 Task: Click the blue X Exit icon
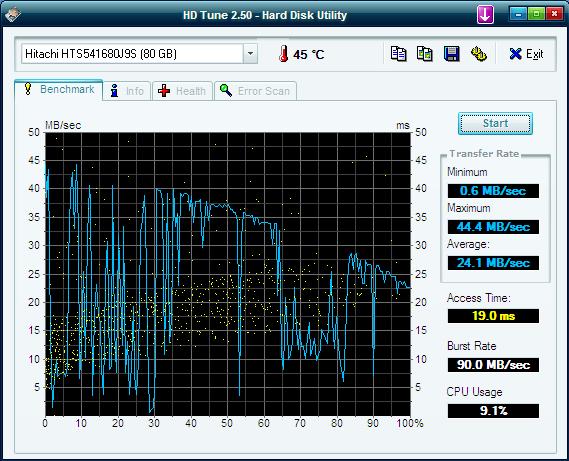coord(515,54)
